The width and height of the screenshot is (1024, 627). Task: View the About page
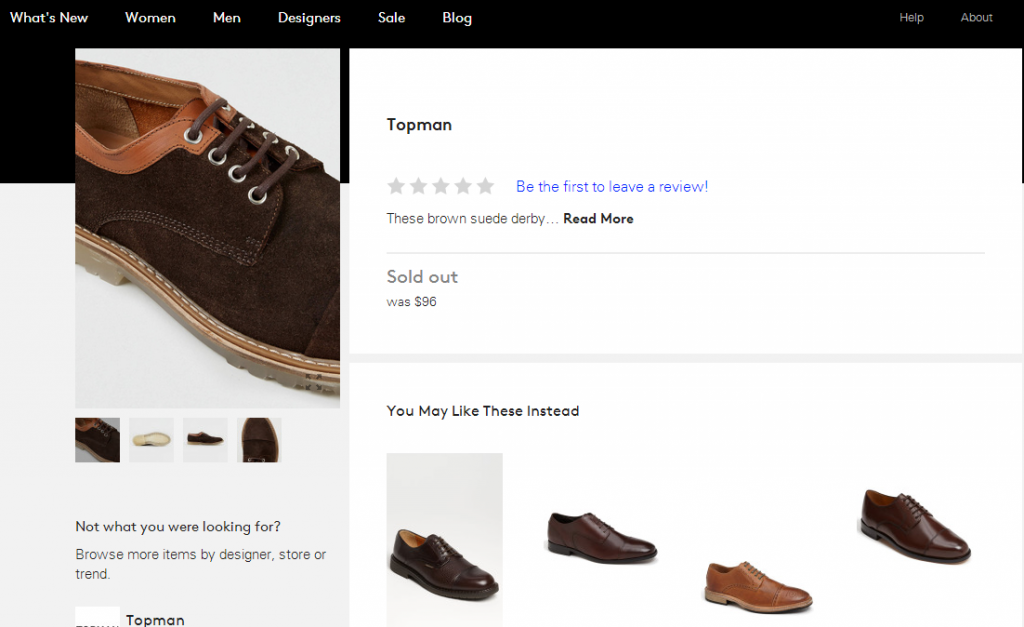(x=976, y=17)
